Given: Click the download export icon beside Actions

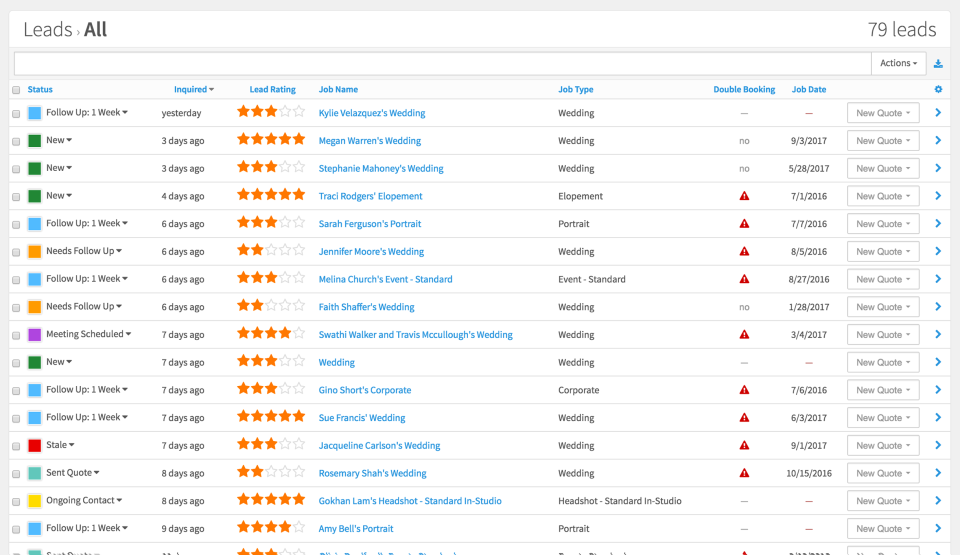Looking at the screenshot, I should pos(938,64).
